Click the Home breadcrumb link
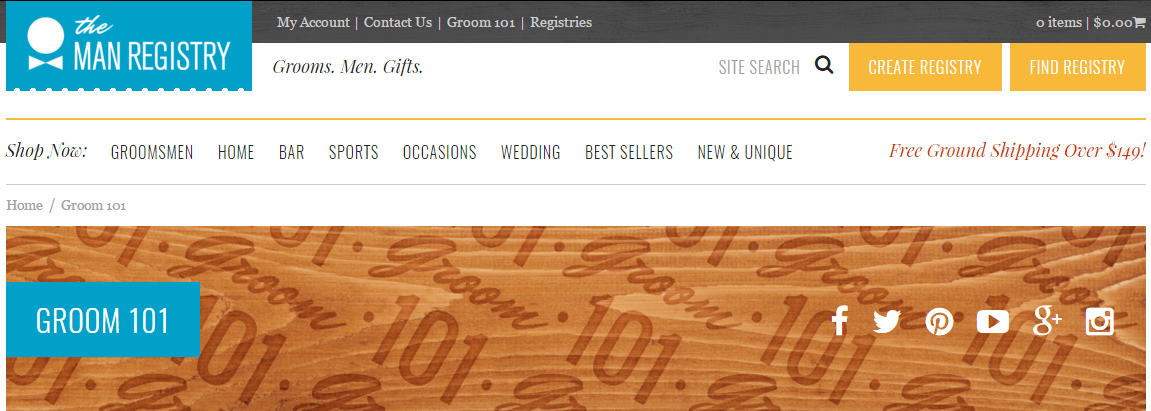This screenshot has width=1151, height=411. [24, 206]
